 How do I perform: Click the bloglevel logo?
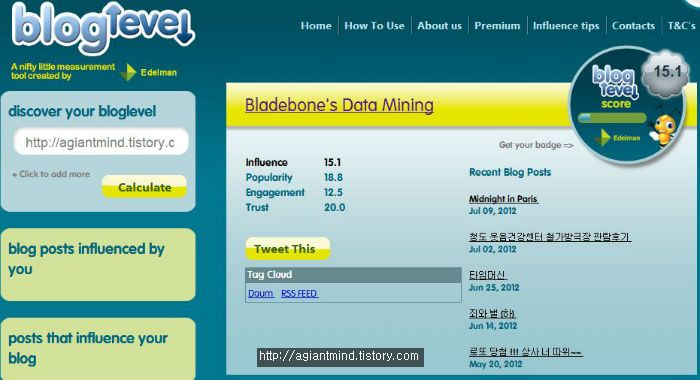104,29
